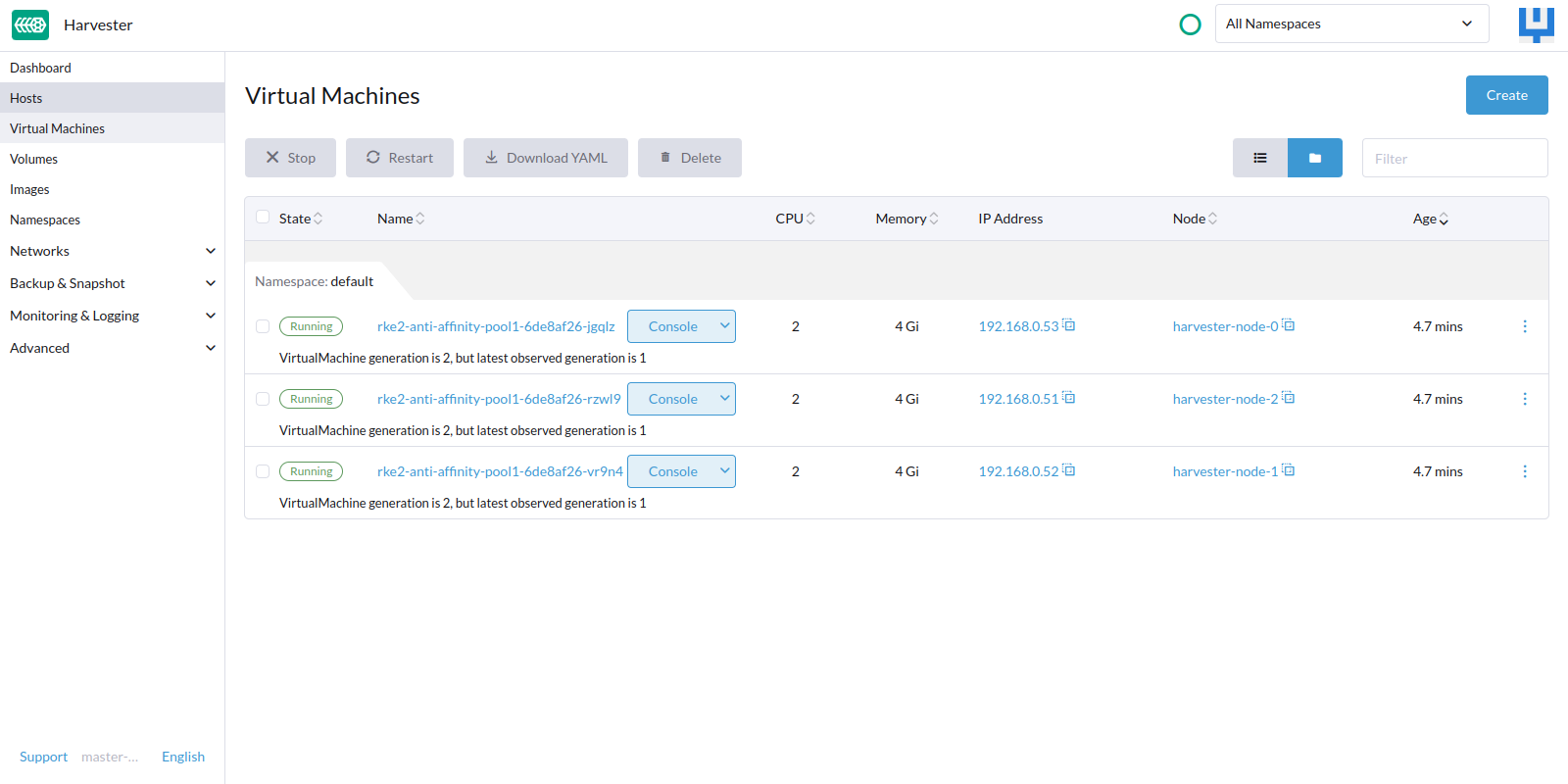Screen dimensions: 1568x784
Task: Copy IP address 192.168.0.52
Action: [x=1069, y=470]
